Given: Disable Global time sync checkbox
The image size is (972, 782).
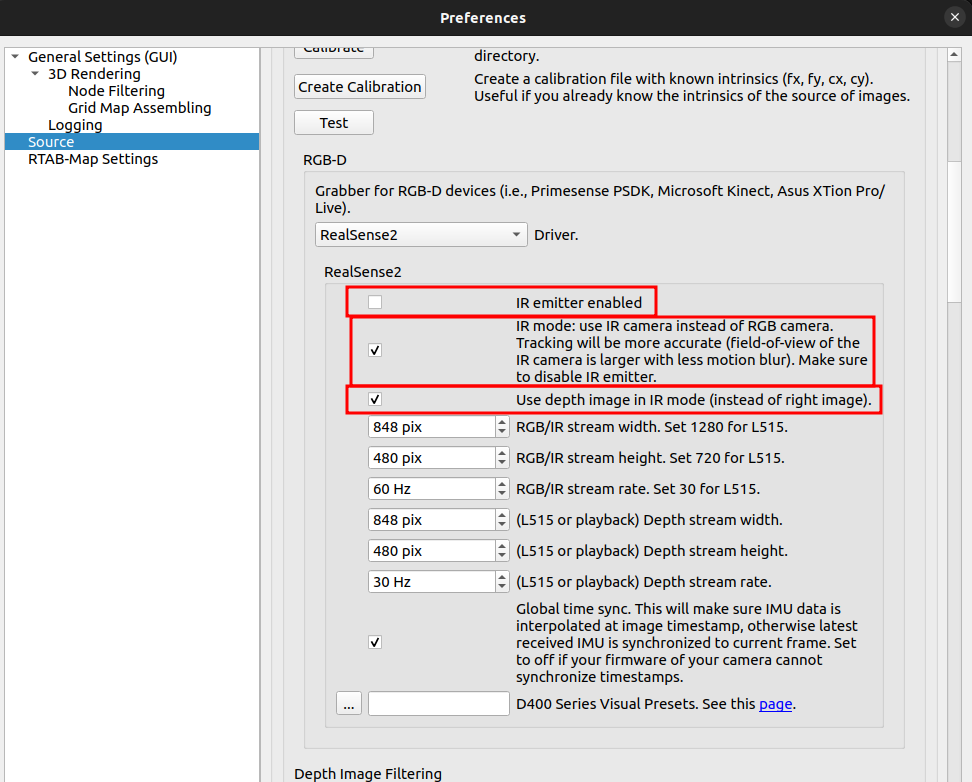Looking at the screenshot, I should pyautogui.click(x=375, y=642).
